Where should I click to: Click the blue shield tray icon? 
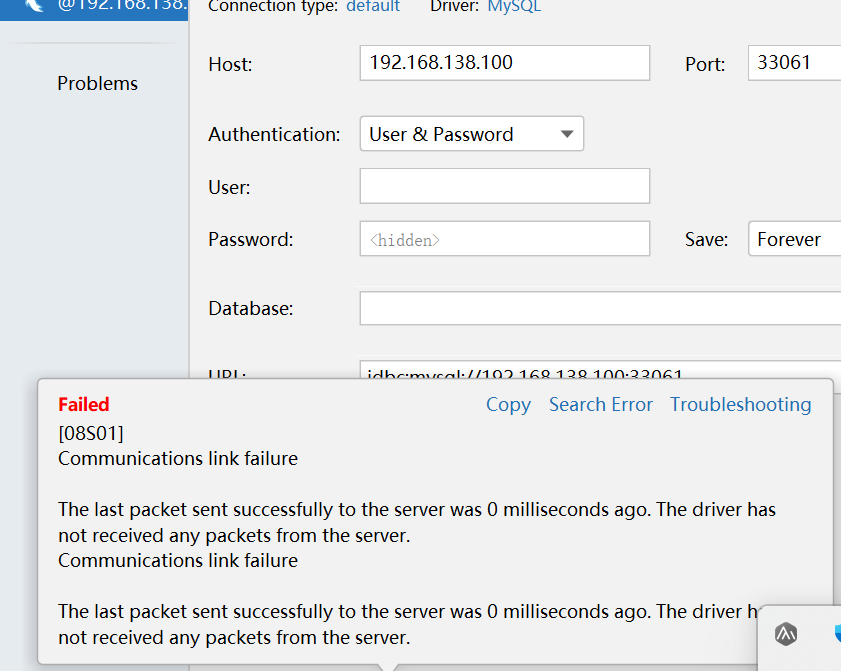tap(836, 633)
